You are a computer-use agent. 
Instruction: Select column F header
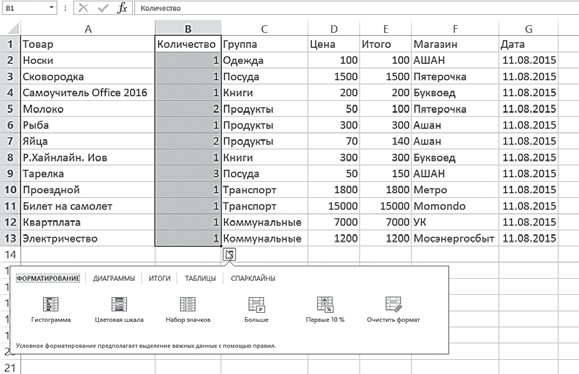pyautogui.click(x=455, y=29)
